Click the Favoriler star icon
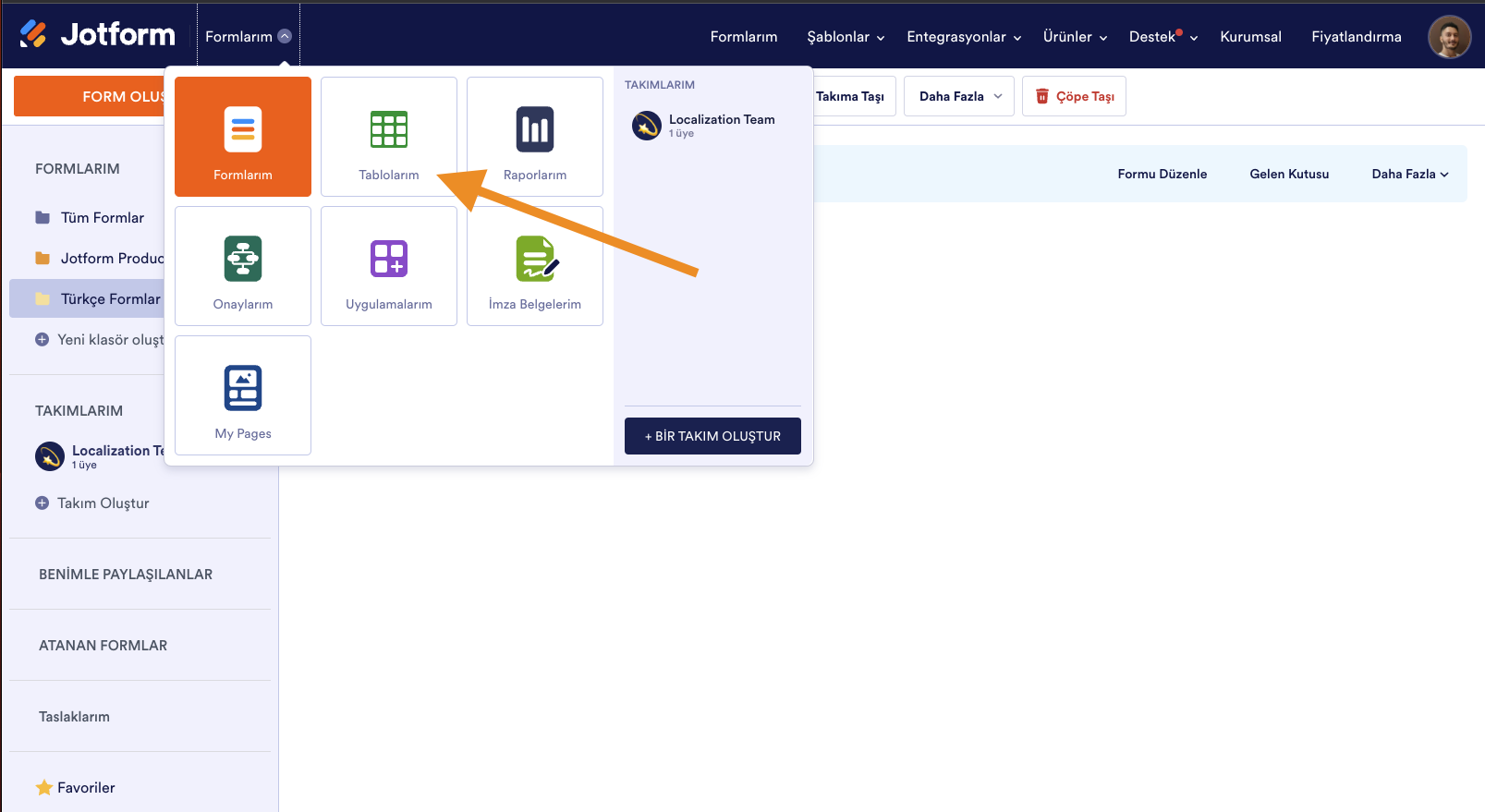 pos(43,787)
